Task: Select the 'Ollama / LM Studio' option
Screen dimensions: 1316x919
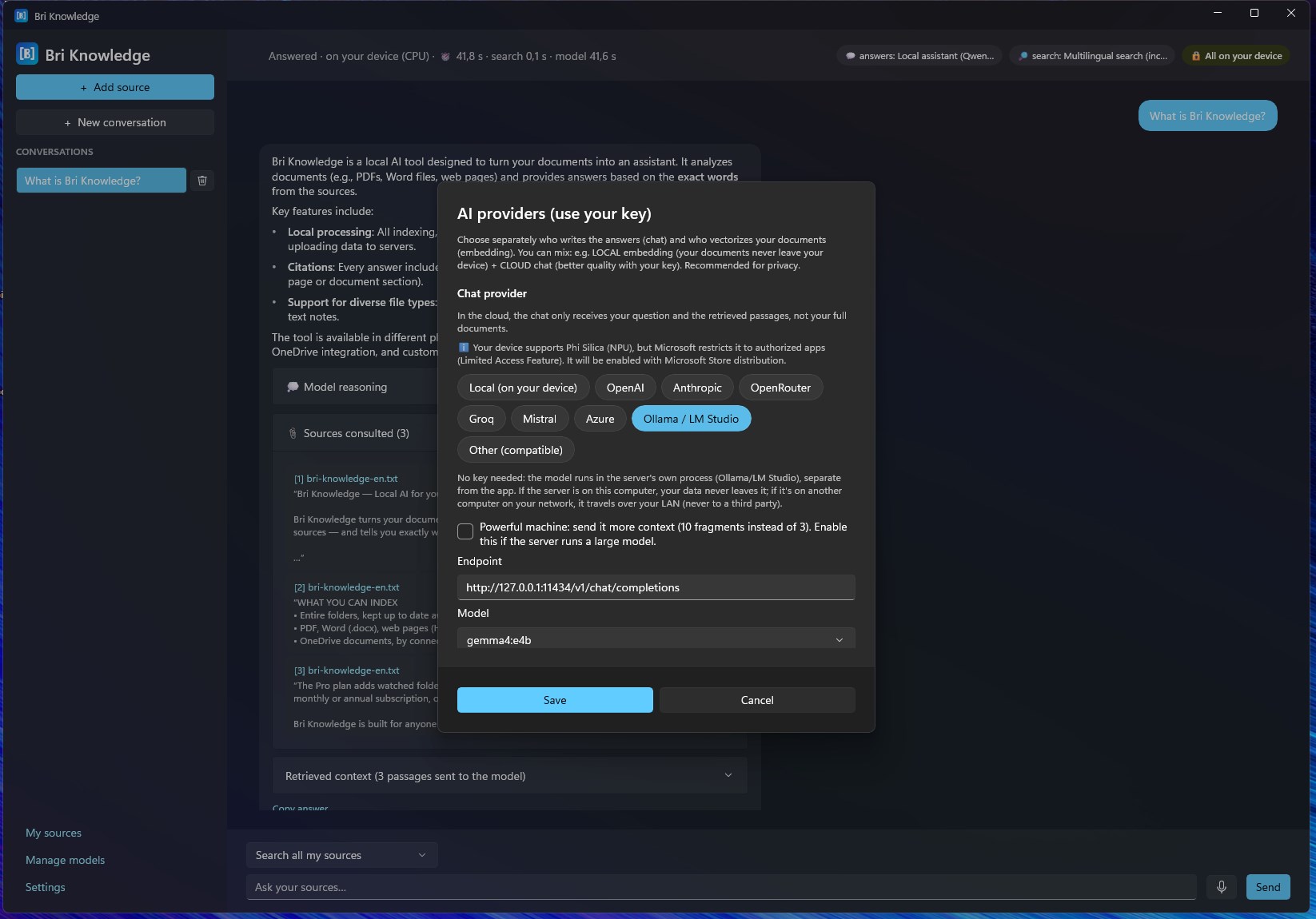Action: (691, 419)
